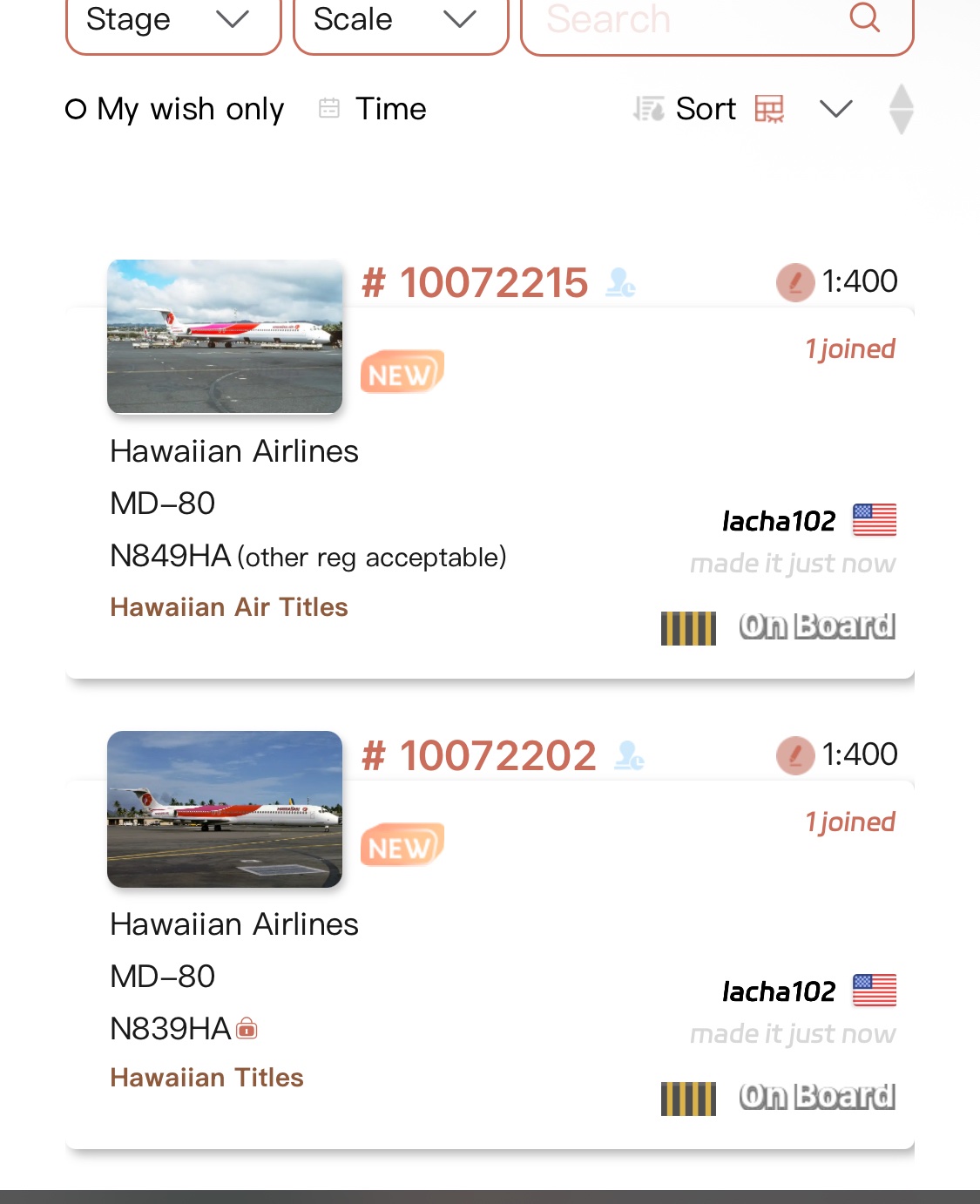Open the Stage dropdown

tap(173, 21)
